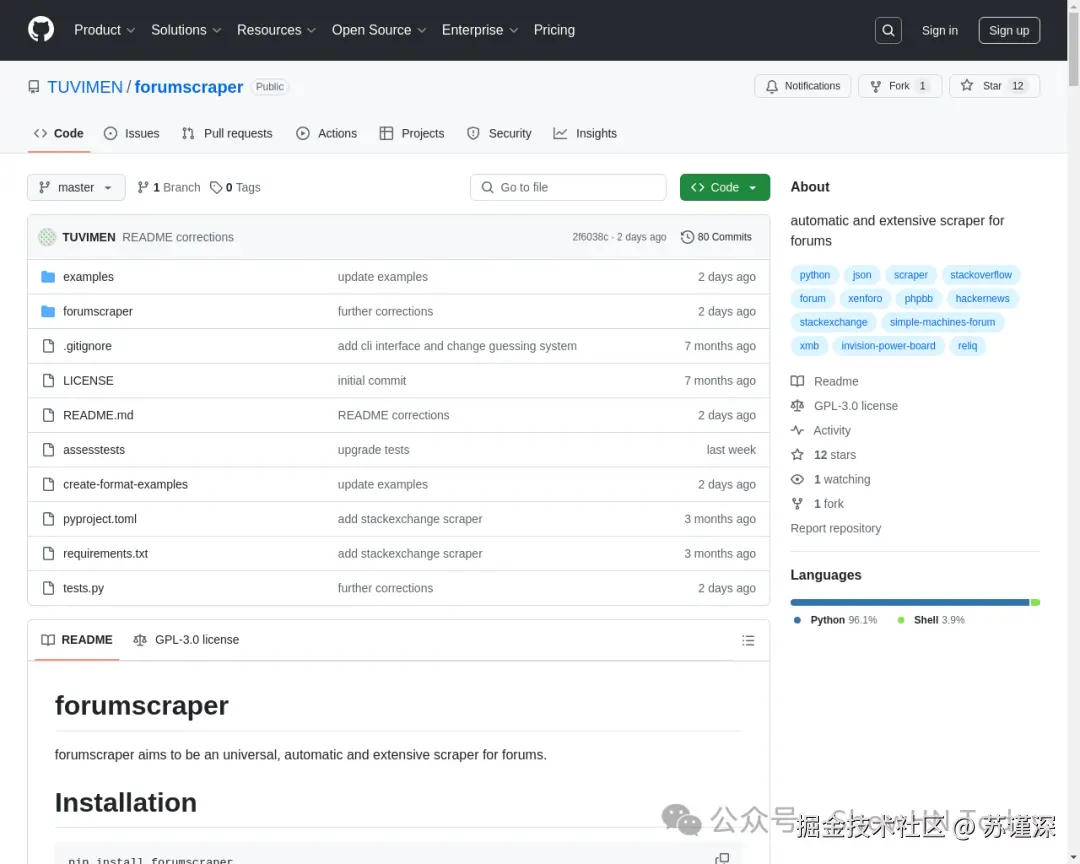Click the README.md file icon
Viewport: 1080px width, 864px height.
coord(48,415)
